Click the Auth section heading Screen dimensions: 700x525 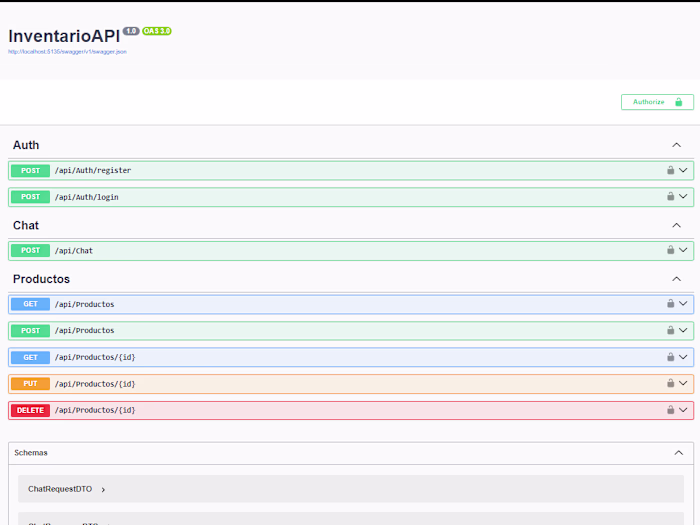26,145
